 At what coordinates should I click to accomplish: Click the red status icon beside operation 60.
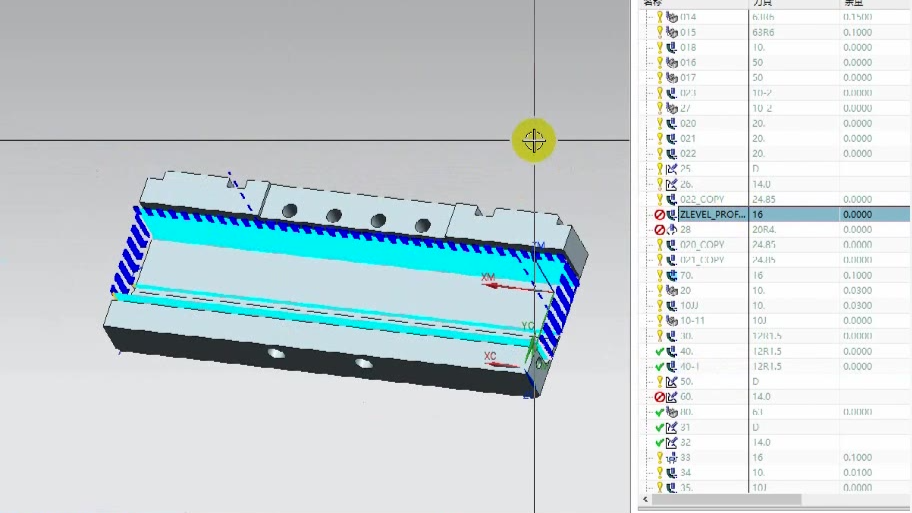click(x=659, y=397)
